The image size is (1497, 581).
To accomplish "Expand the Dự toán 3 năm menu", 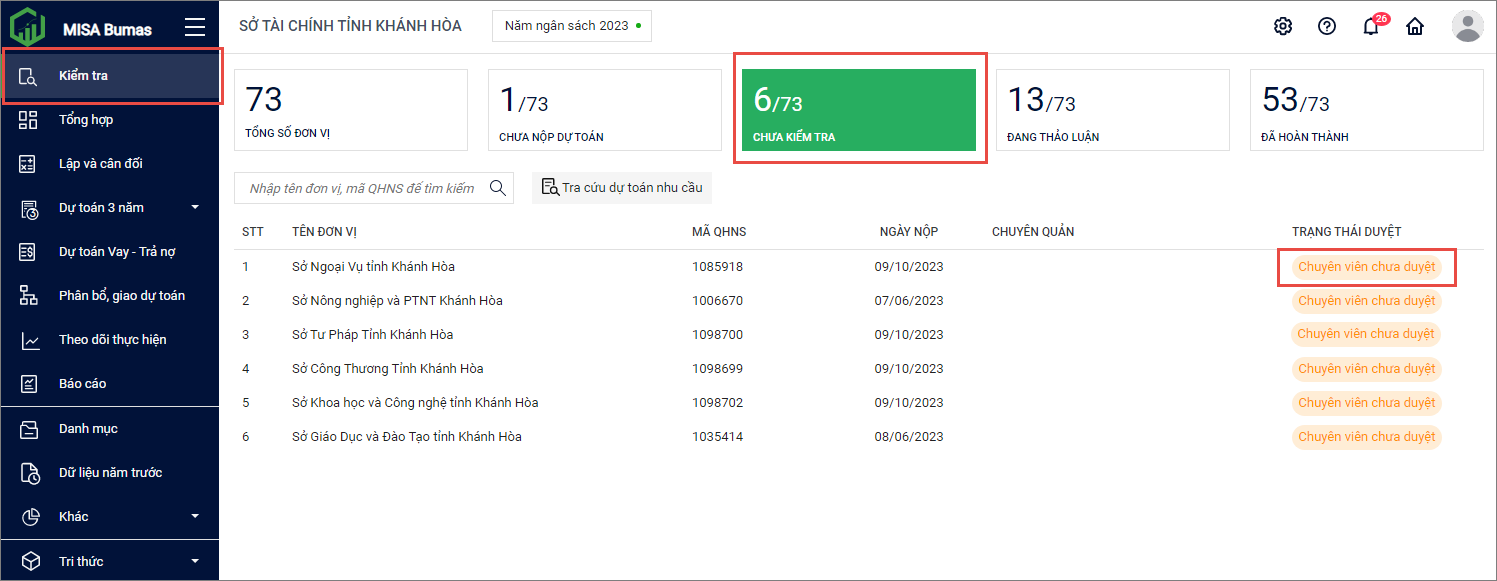I will [195, 208].
